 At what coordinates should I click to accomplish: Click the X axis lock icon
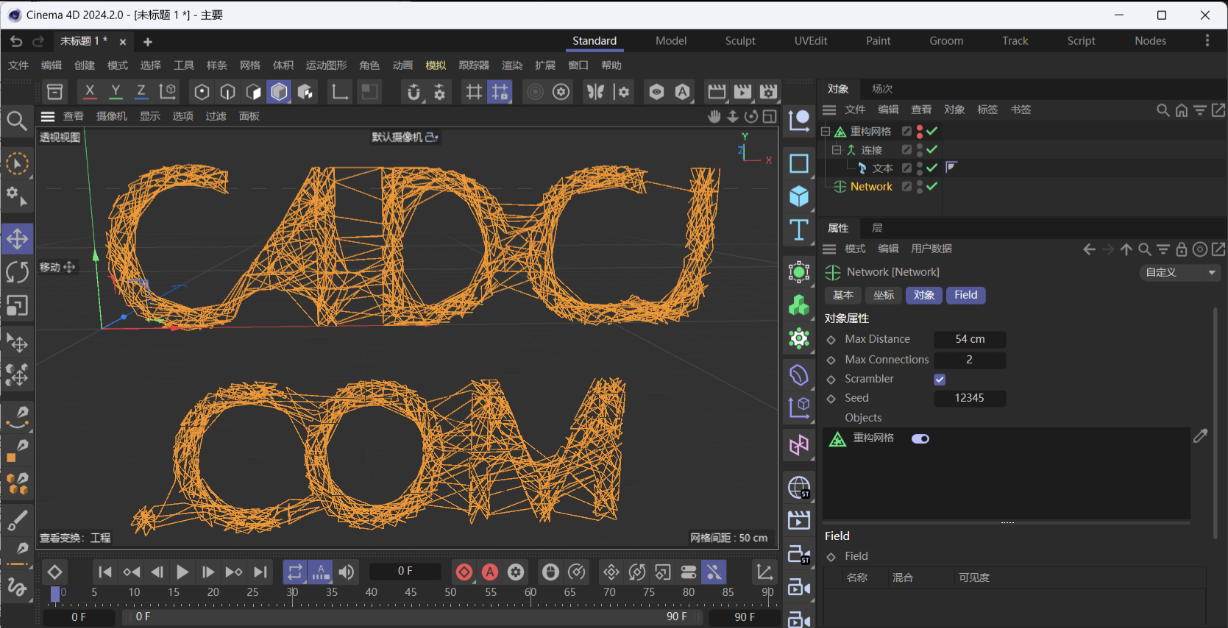(x=90, y=92)
